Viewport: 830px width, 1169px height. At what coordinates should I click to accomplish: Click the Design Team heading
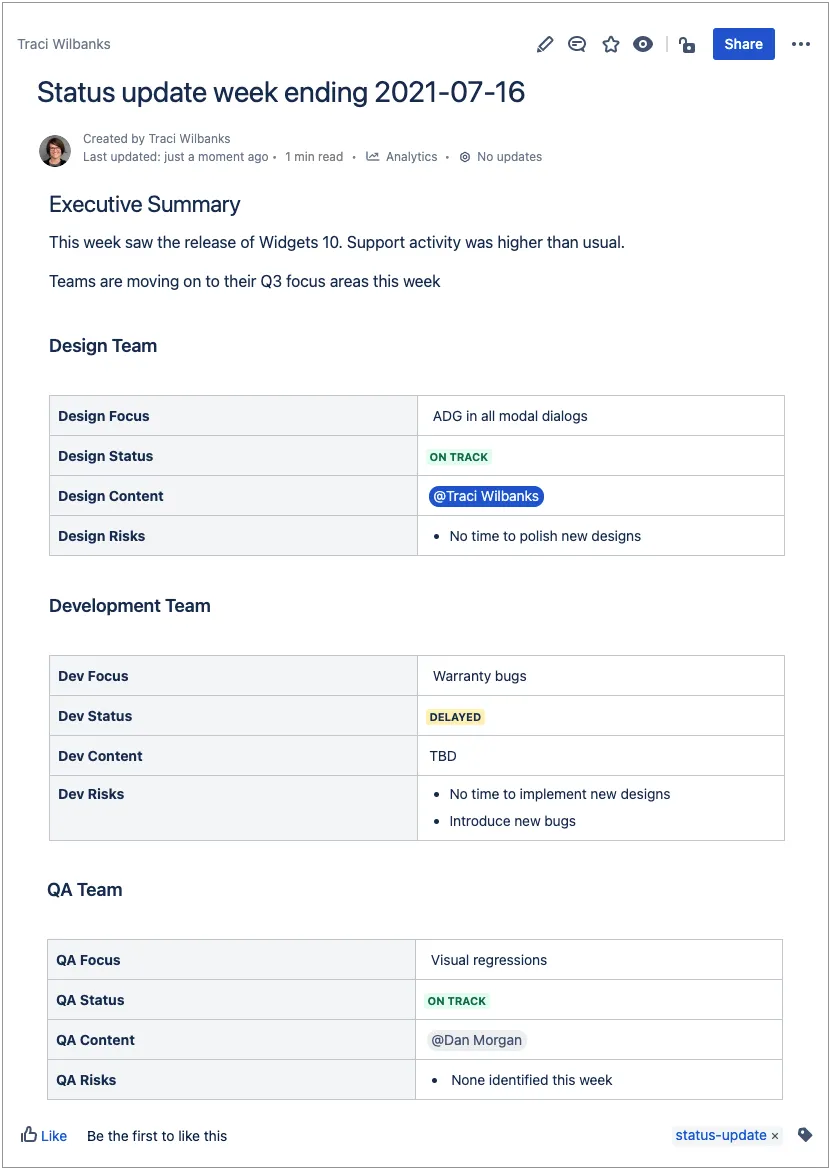(x=103, y=346)
